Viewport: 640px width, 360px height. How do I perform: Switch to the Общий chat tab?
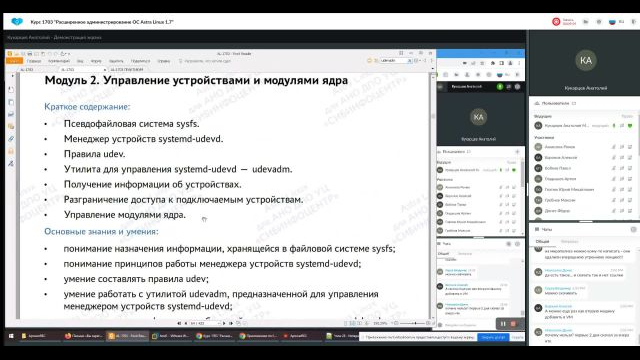point(542,241)
